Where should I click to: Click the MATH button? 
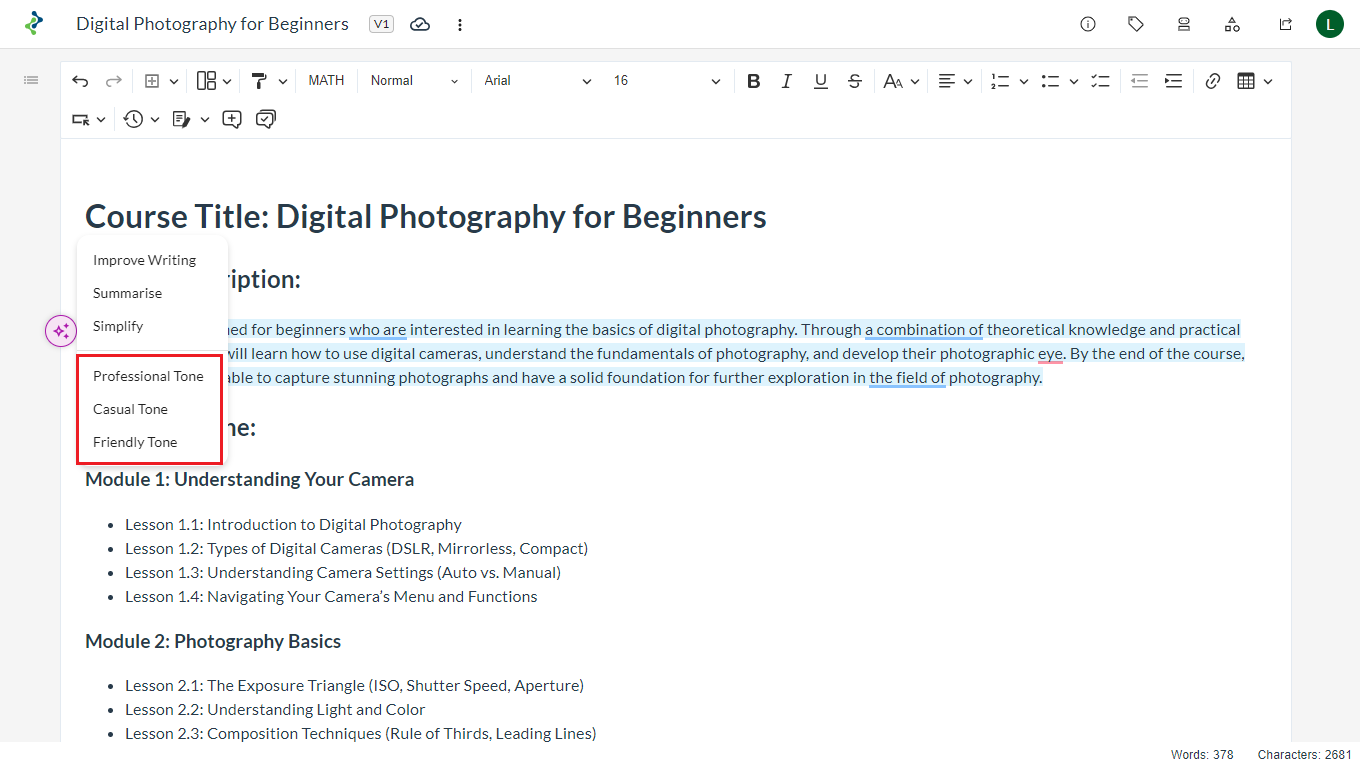tap(326, 81)
